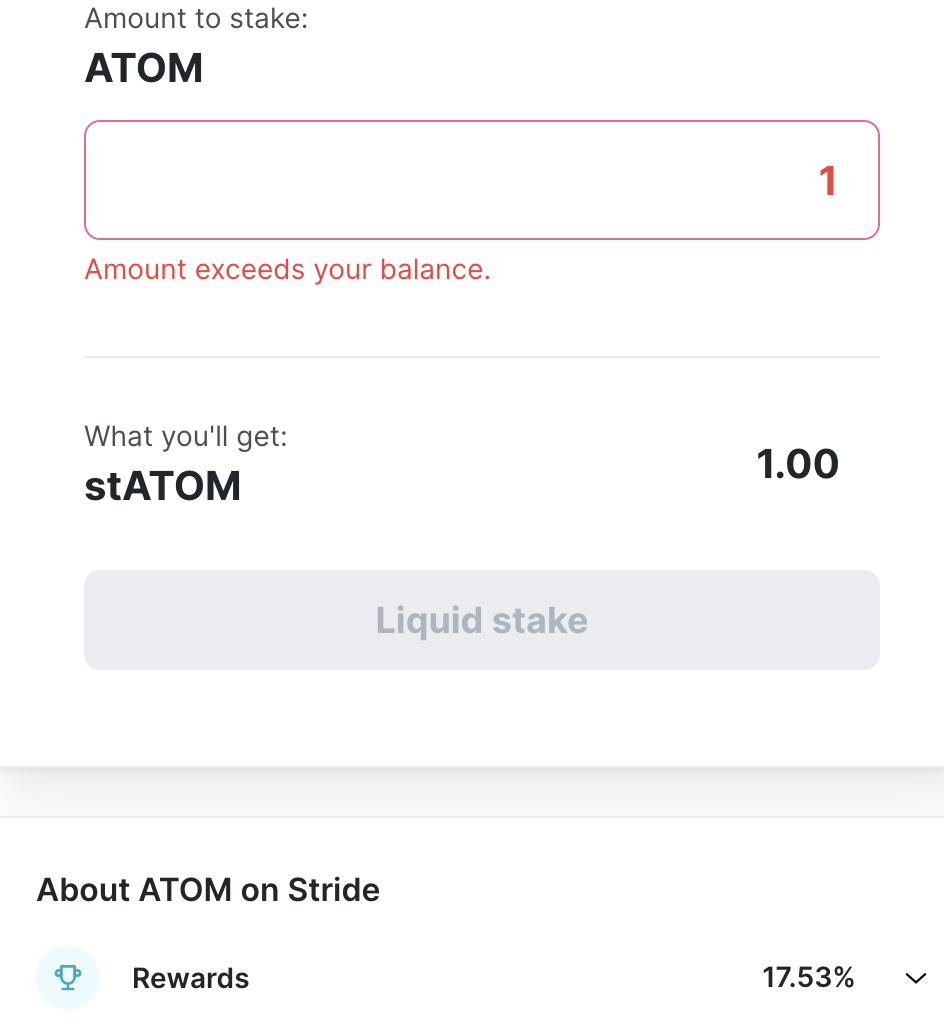Click the stATOM token label

163,486
